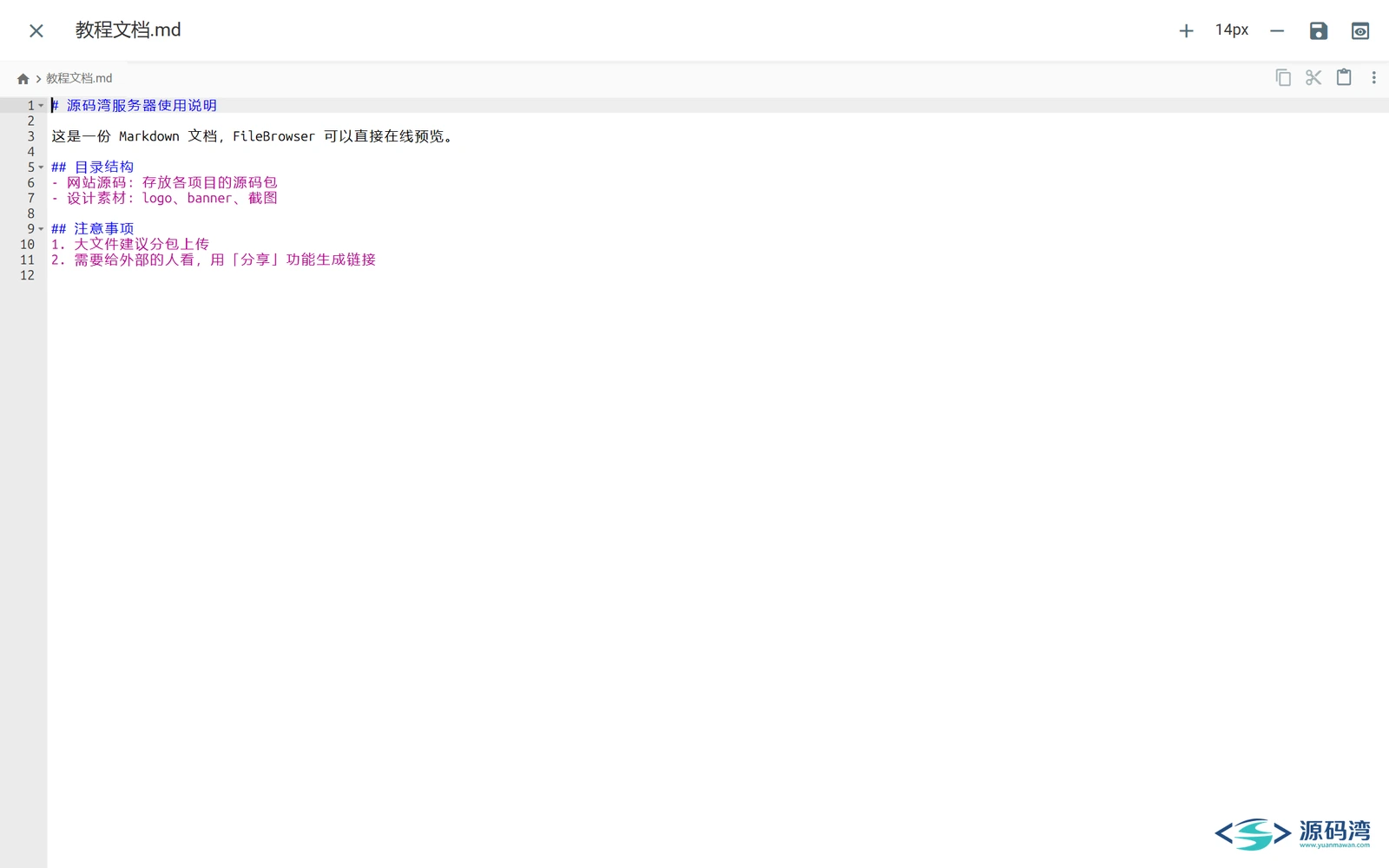This screenshot has width=1389, height=868.
Task: Click the line 1. 大文件建议分包上传
Action: (130, 245)
